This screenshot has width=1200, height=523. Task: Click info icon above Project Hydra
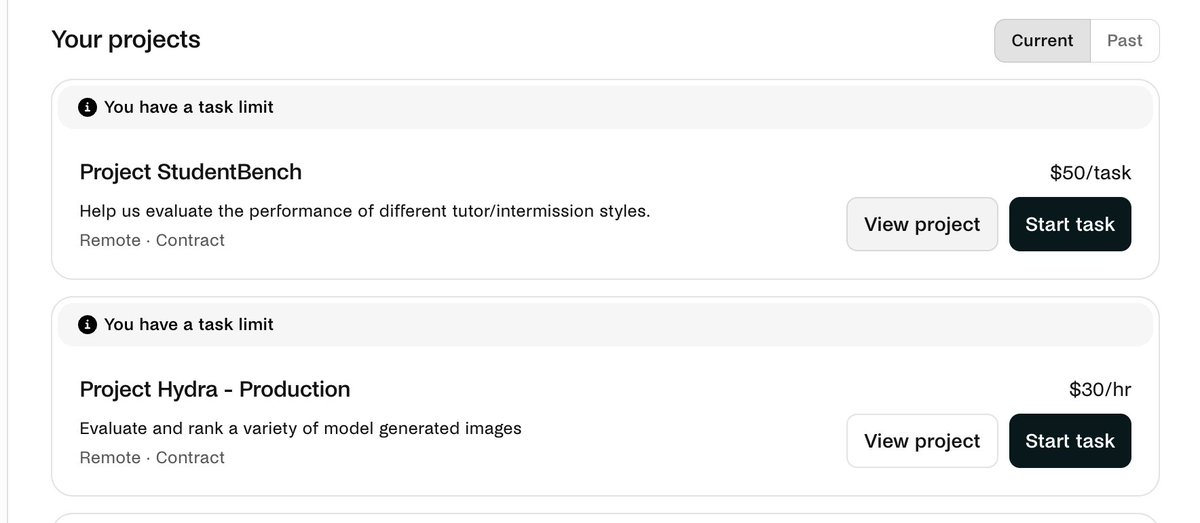point(88,324)
